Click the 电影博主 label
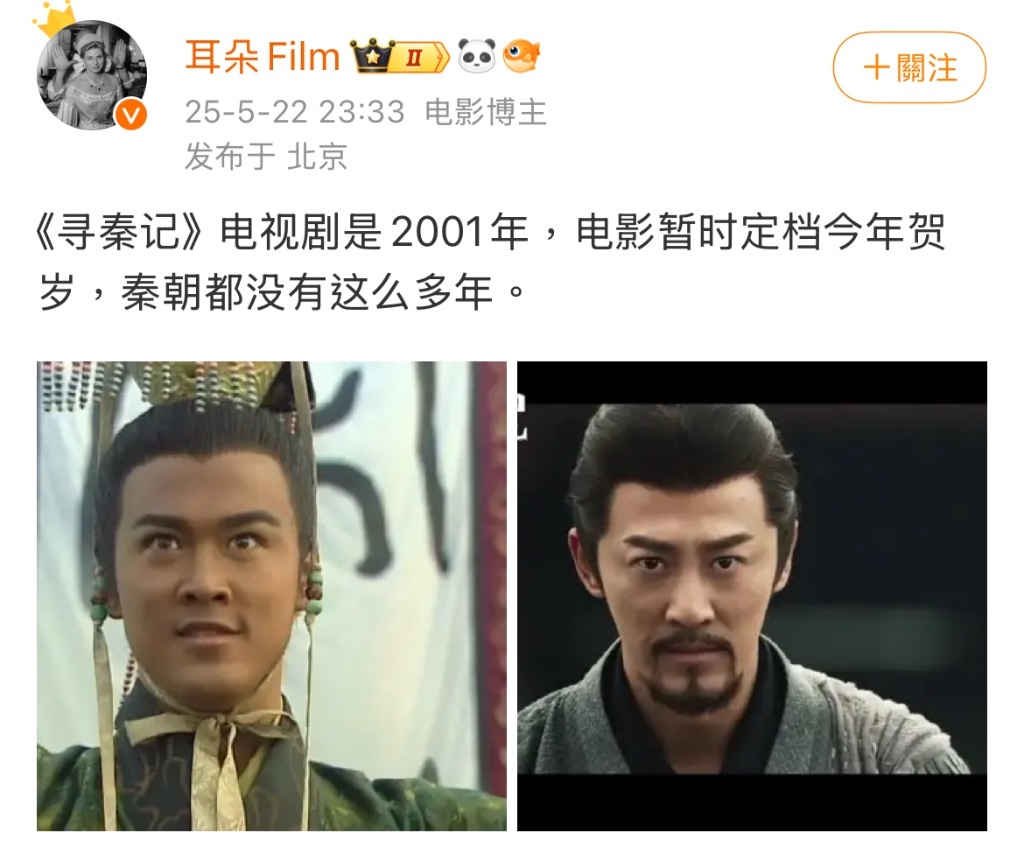The image size is (1024, 861). tap(485, 112)
